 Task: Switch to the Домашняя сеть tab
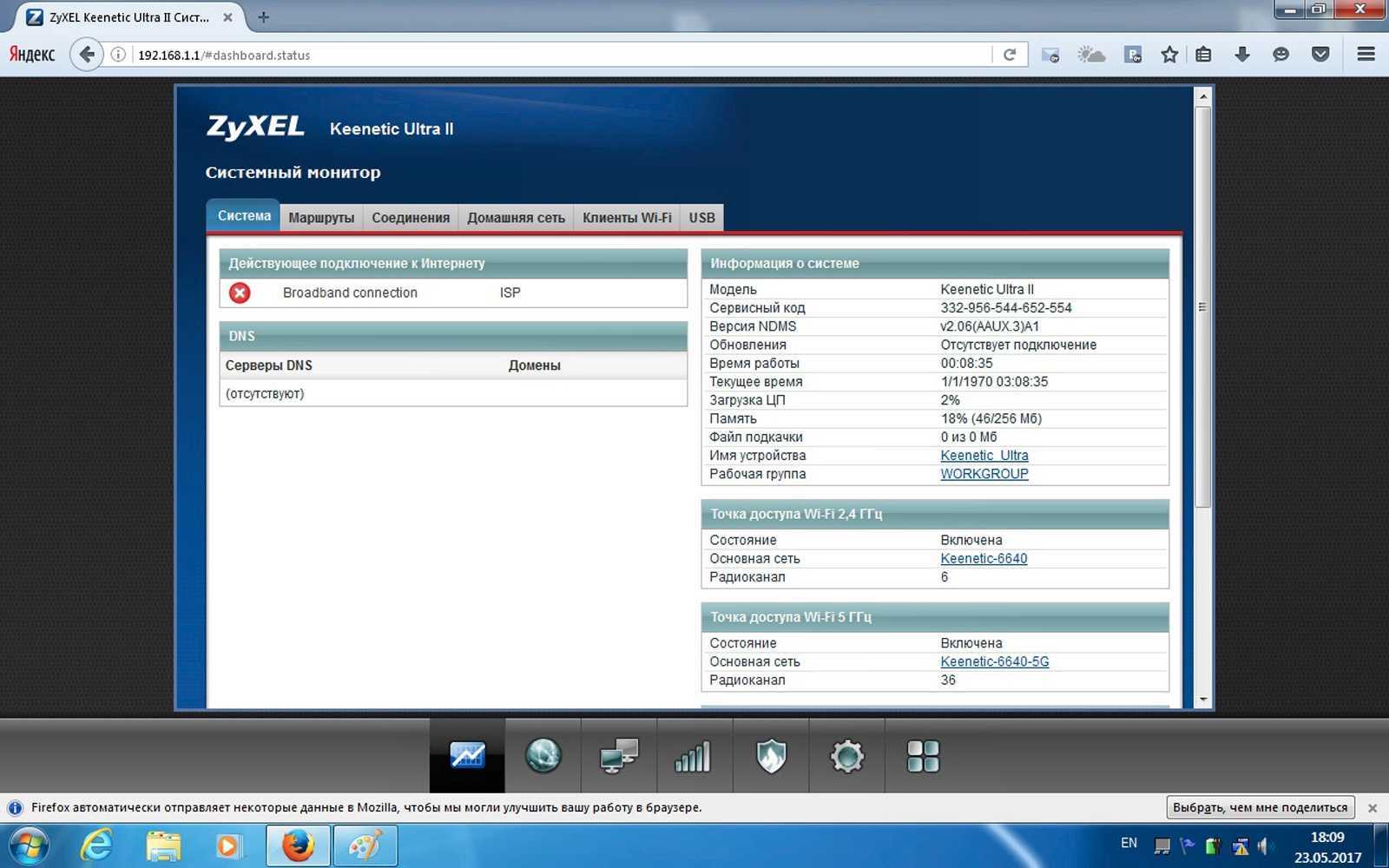coord(516,217)
